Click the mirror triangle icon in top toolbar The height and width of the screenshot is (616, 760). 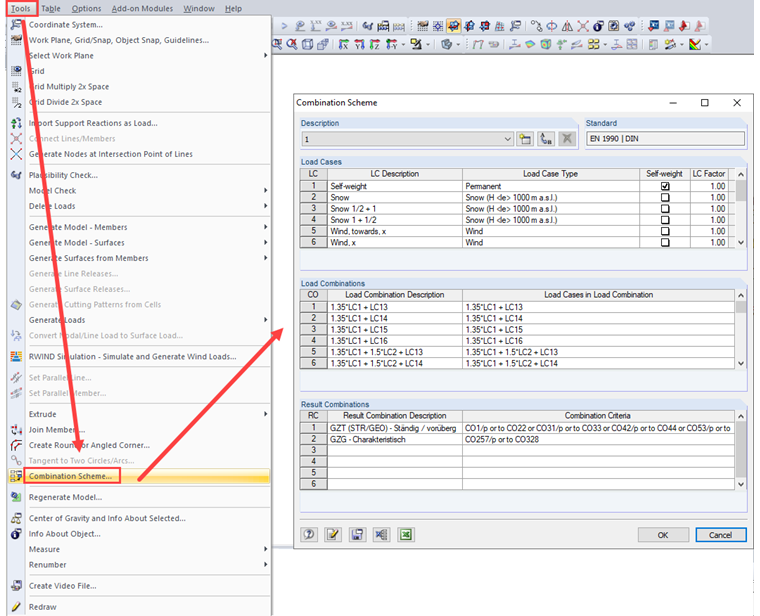tap(567, 26)
